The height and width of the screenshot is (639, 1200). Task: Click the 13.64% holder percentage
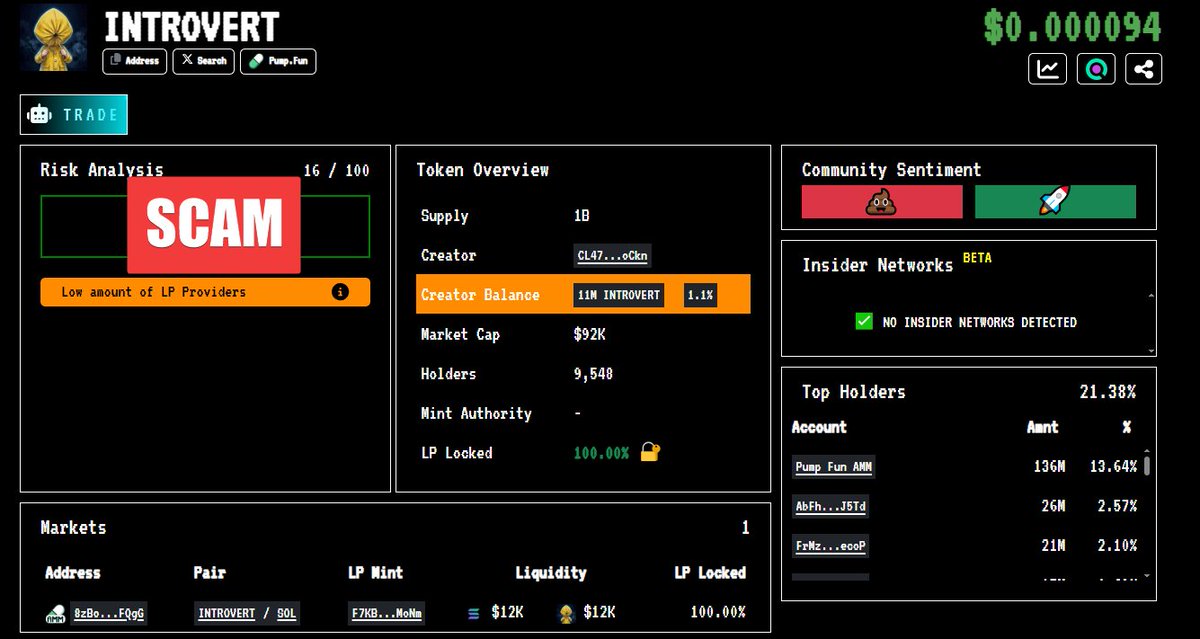click(x=1113, y=467)
